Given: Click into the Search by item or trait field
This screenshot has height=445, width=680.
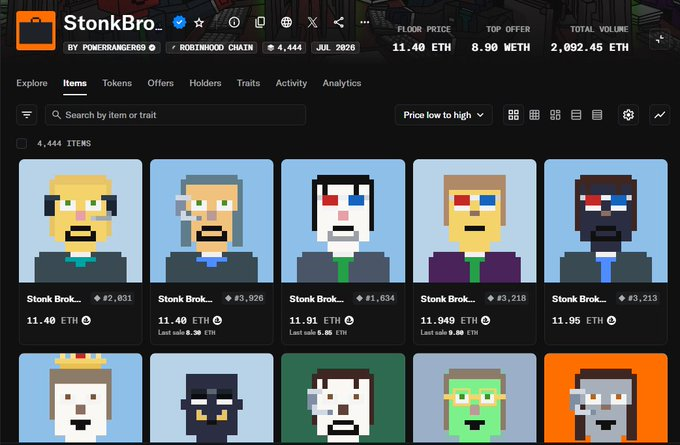Looking at the screenshot, I should 176,115.
